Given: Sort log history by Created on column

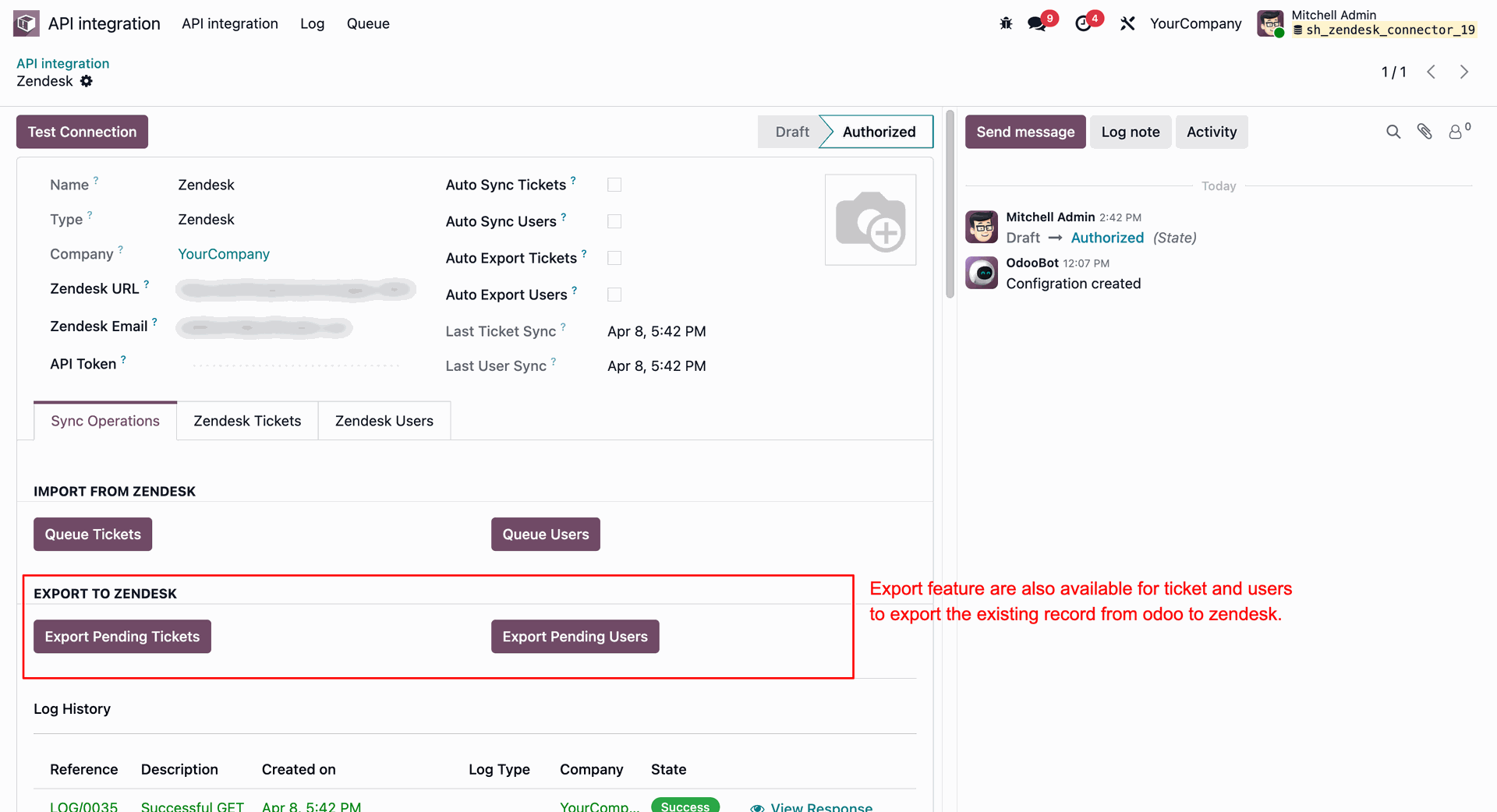Looking at the screenshot, I should click(299, 769).
